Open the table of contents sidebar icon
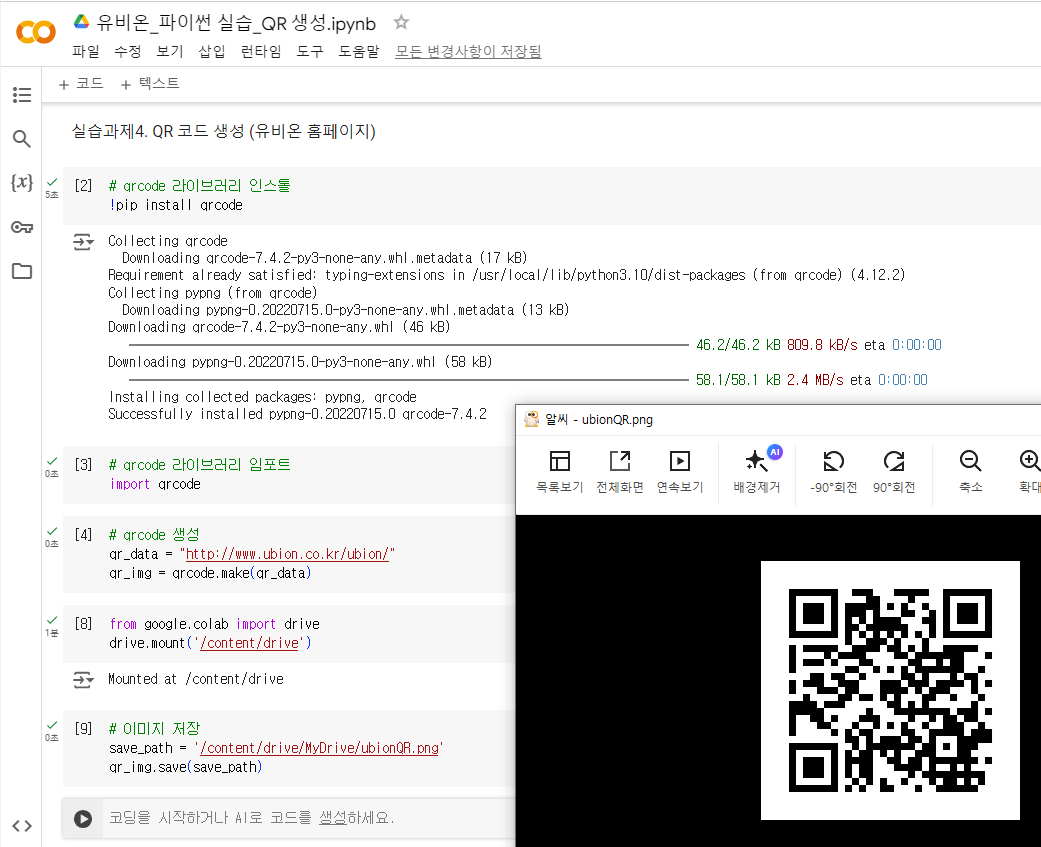 (21, 95)
